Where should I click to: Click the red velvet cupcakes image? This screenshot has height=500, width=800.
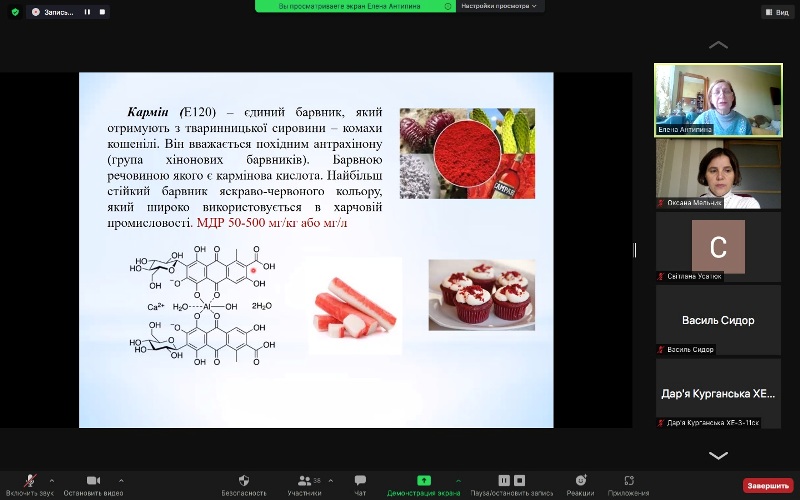click(x=482, y=295)
